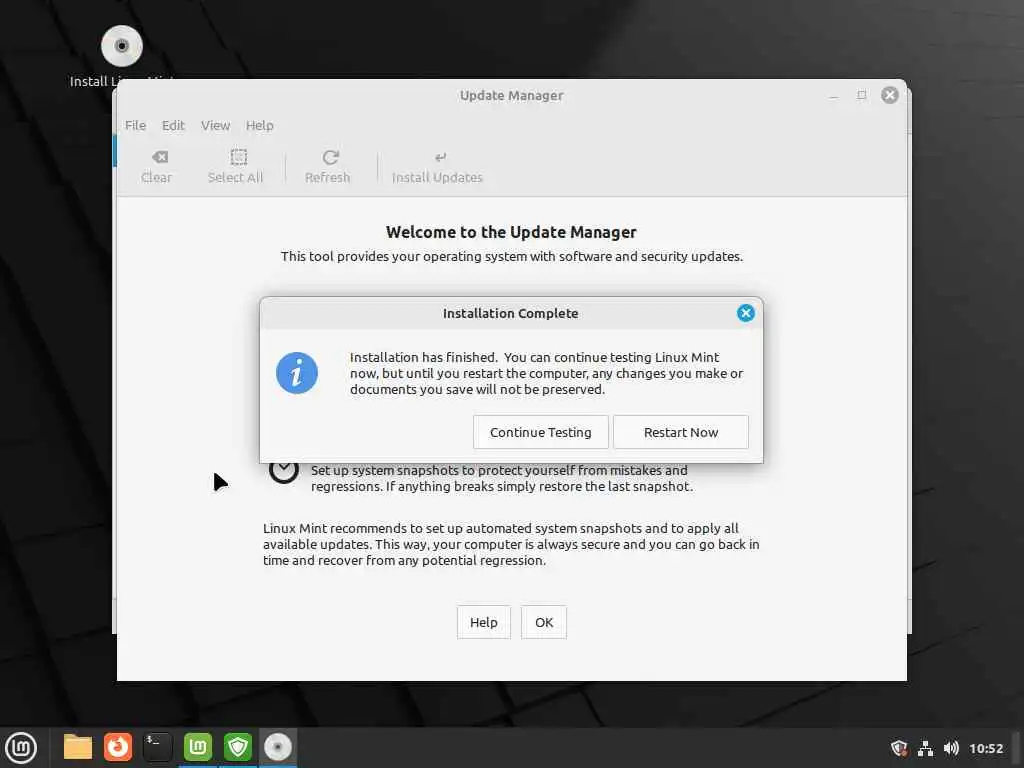Viewport: 1024px width, 768px height.
Task: Open the Terminal from the taskbar
Action: tap(157, 748)
